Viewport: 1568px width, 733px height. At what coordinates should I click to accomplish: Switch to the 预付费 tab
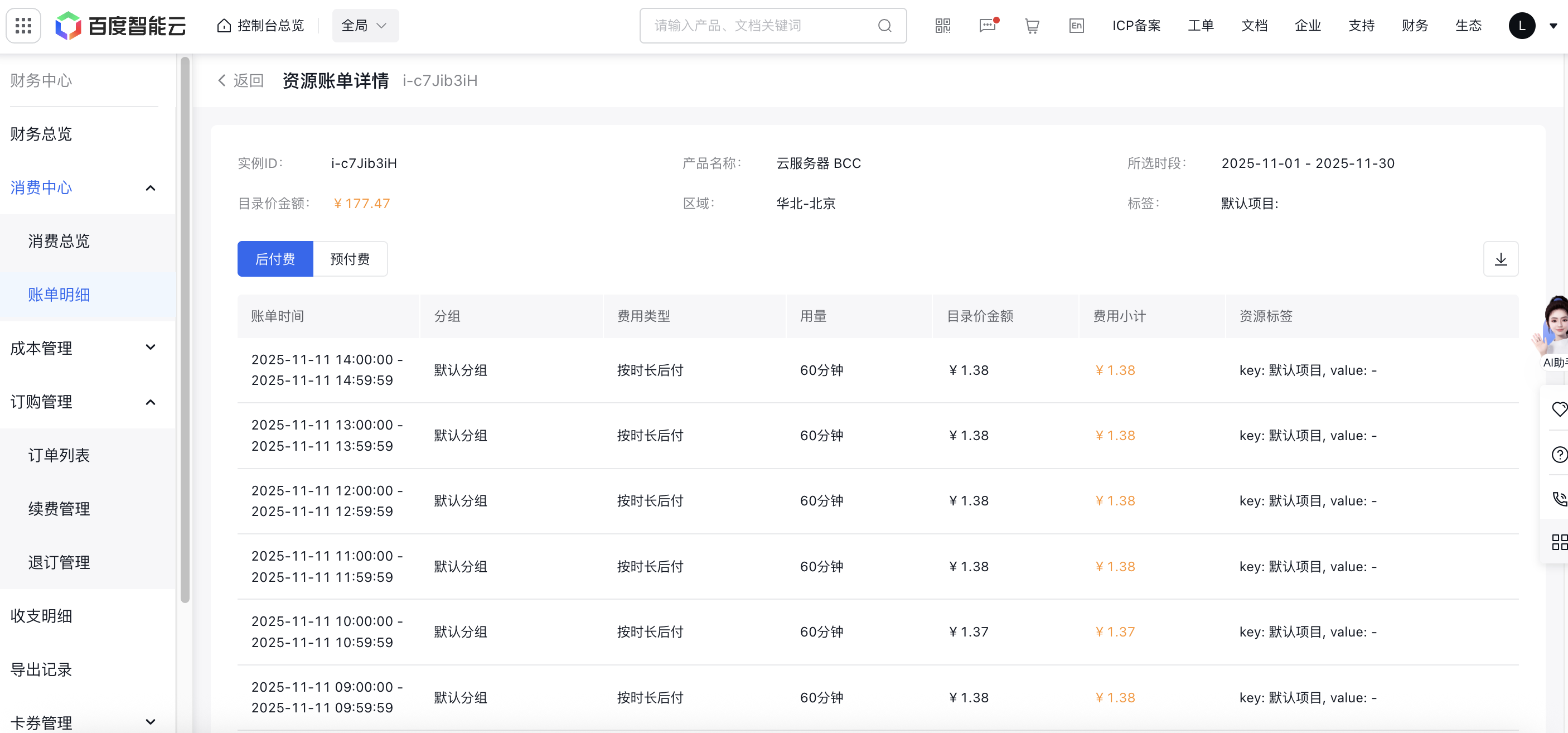coord(350,259)
